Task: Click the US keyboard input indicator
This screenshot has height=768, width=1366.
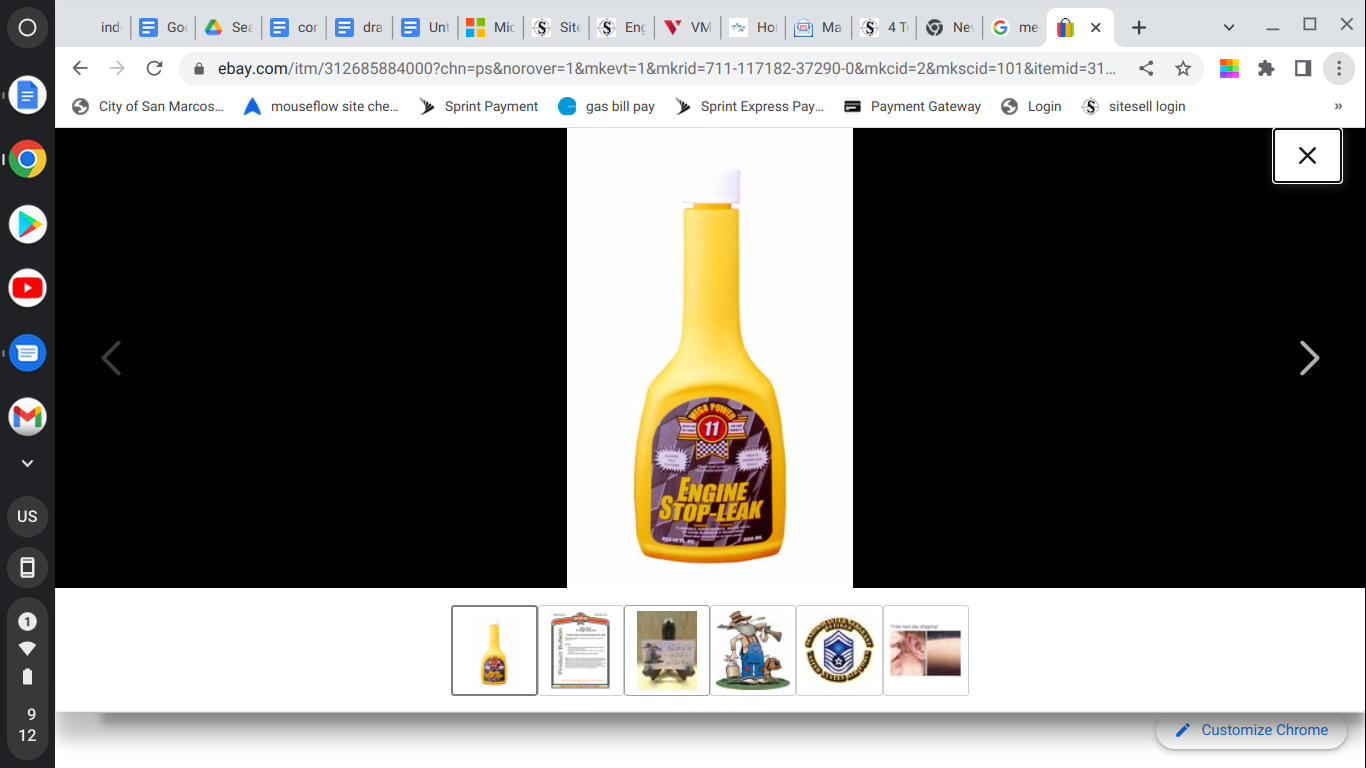Action: click(27, 517)
